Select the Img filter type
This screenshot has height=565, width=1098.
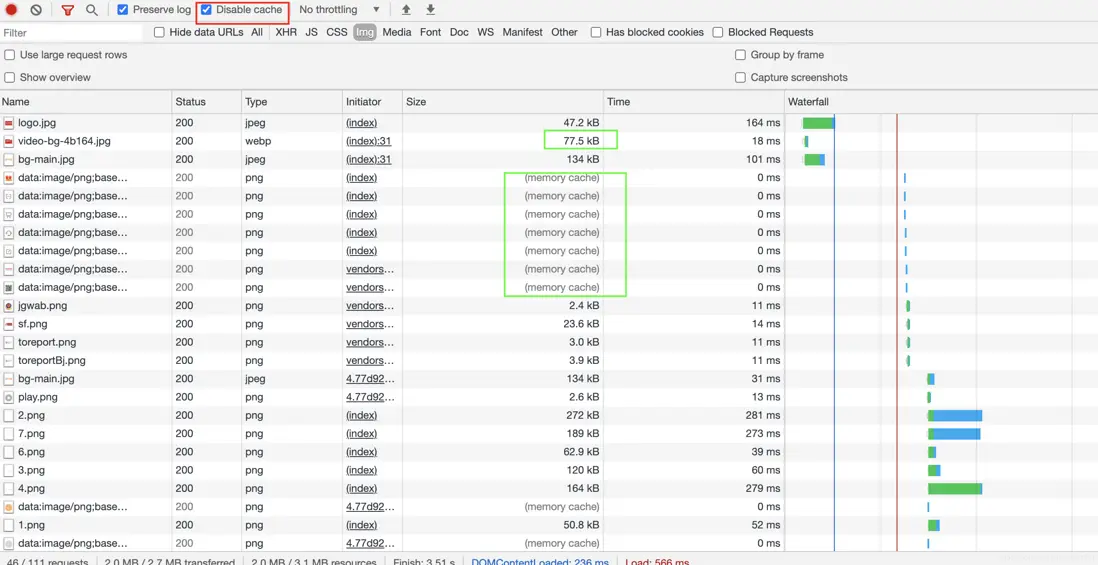point(364,32)
